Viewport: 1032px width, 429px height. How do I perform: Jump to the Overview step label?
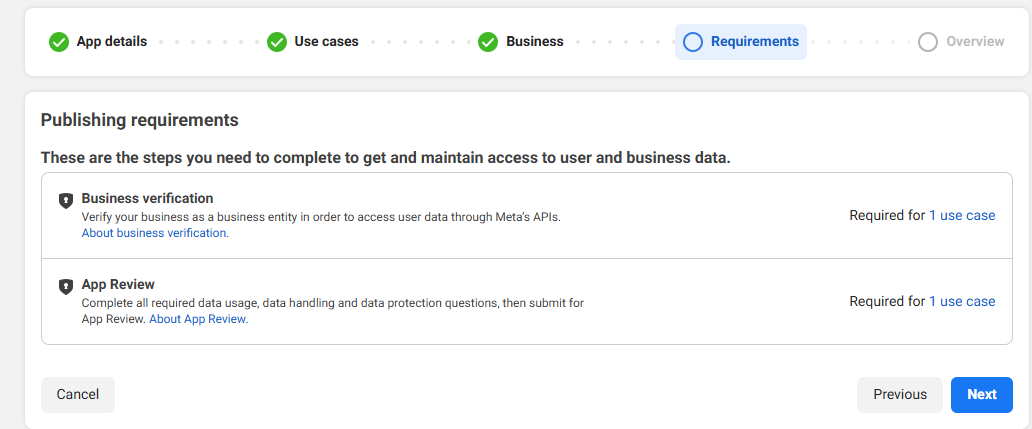click(975, 42)
